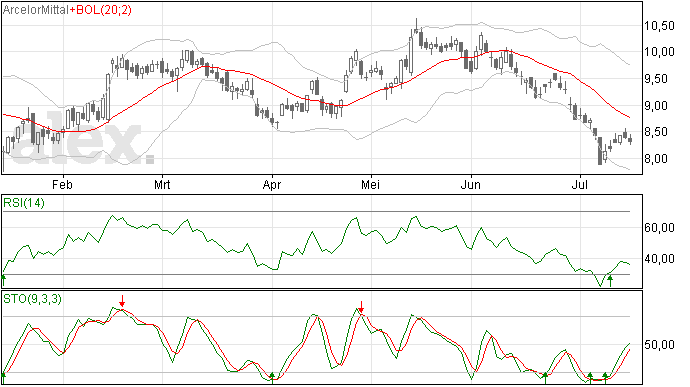Click the 9,50 price axis label

tap(659, 79)
